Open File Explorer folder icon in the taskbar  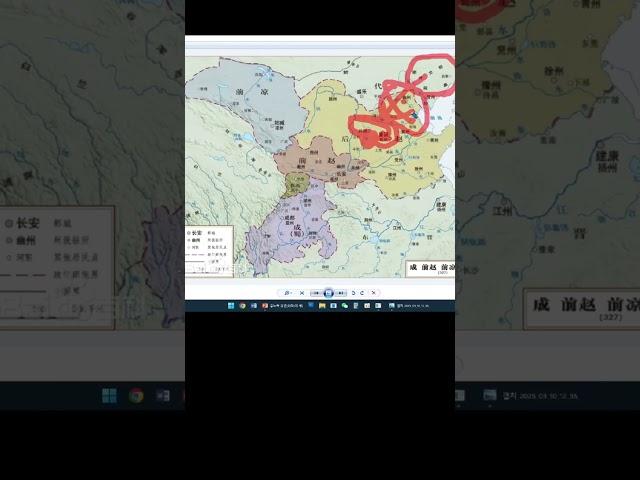coord(322,306)
